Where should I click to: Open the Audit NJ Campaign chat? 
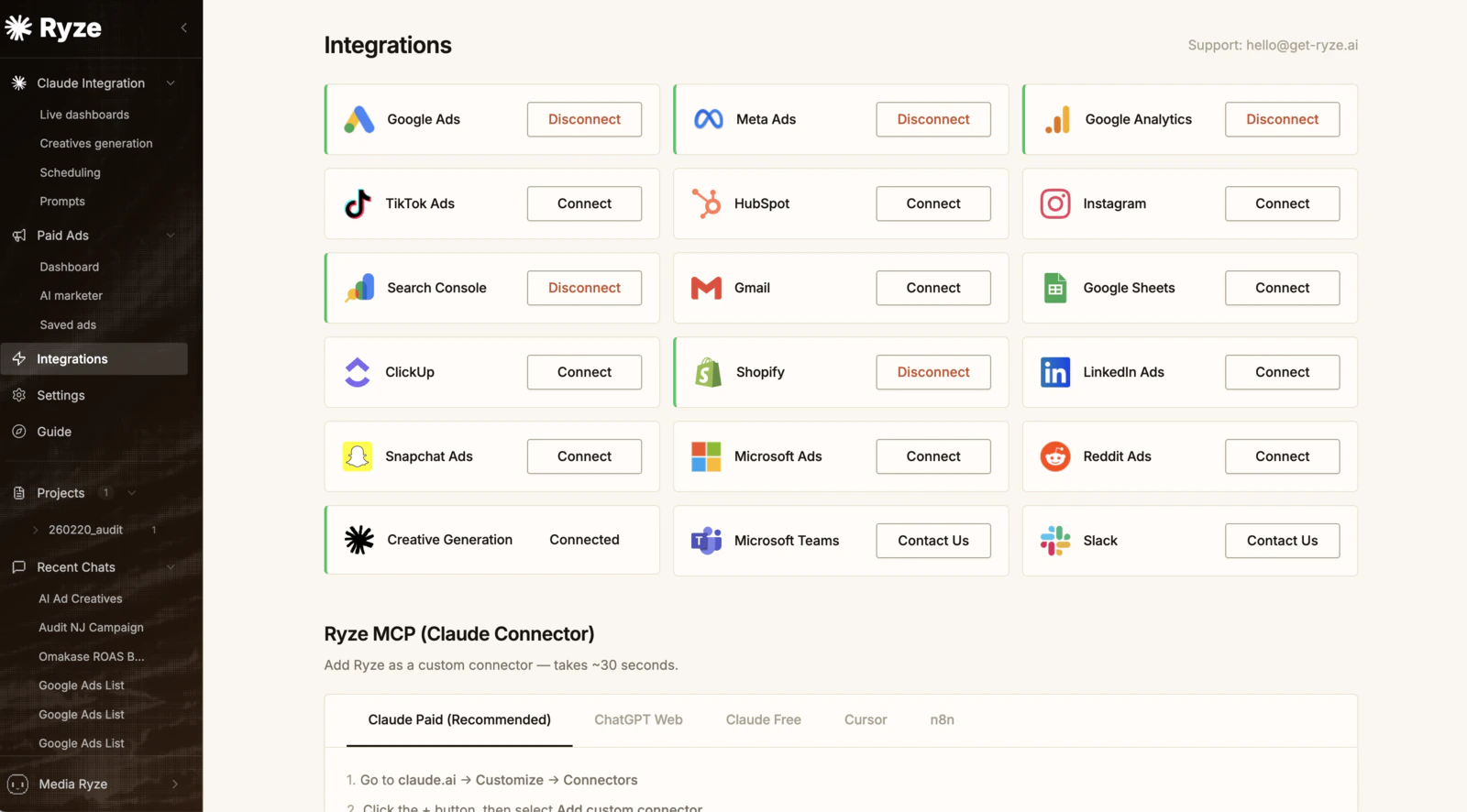(x=91, y=628)
